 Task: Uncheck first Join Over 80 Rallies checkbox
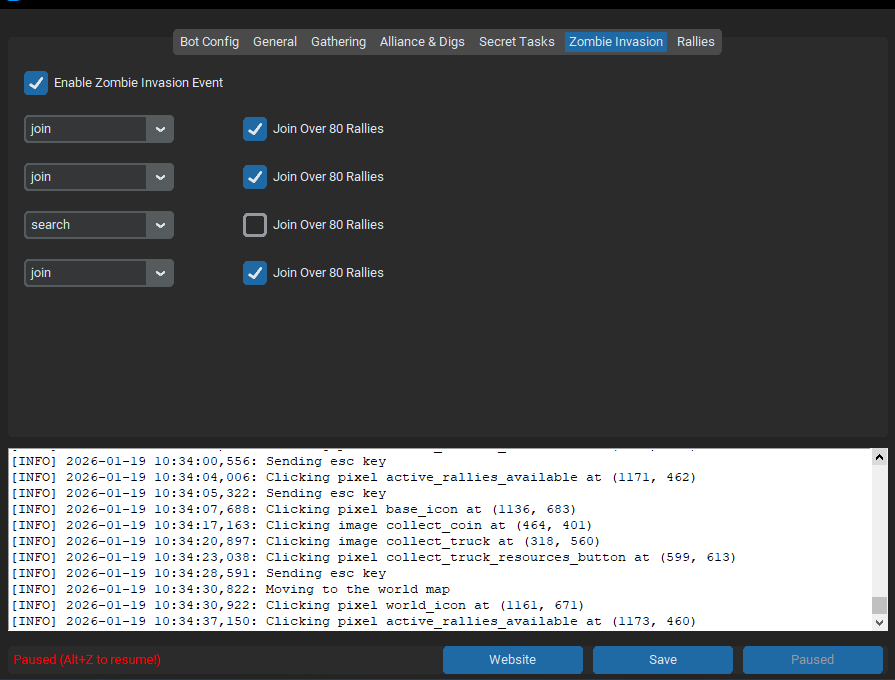coord(255,129)
